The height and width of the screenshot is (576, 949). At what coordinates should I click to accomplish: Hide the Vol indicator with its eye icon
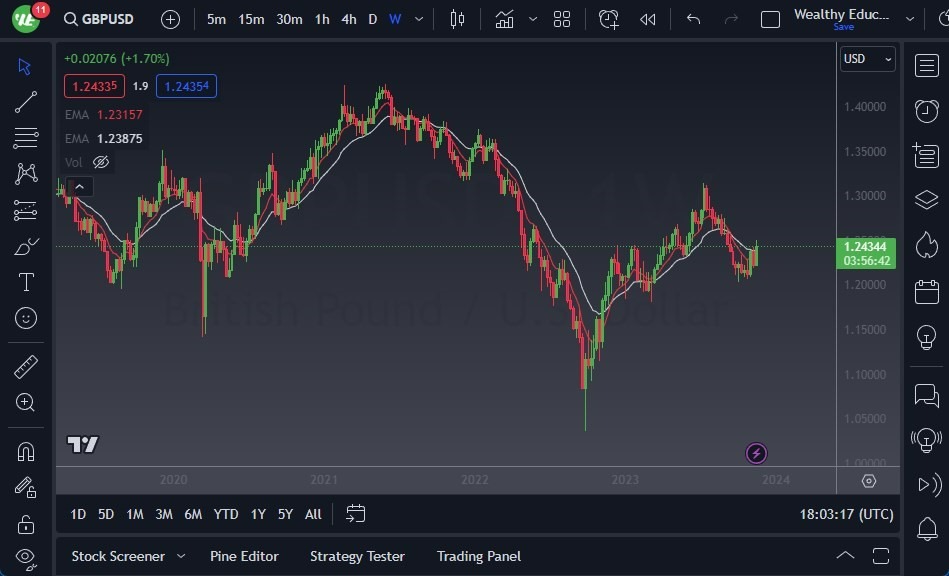(x=100, y=162)
